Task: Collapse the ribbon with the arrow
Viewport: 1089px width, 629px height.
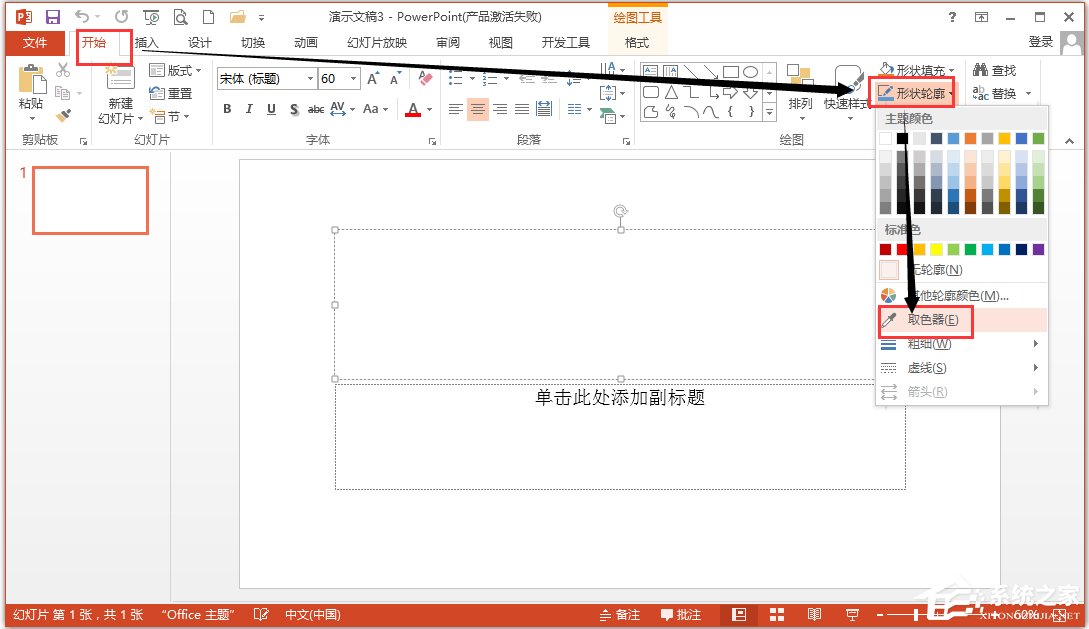Action: tap(1070, 141)
